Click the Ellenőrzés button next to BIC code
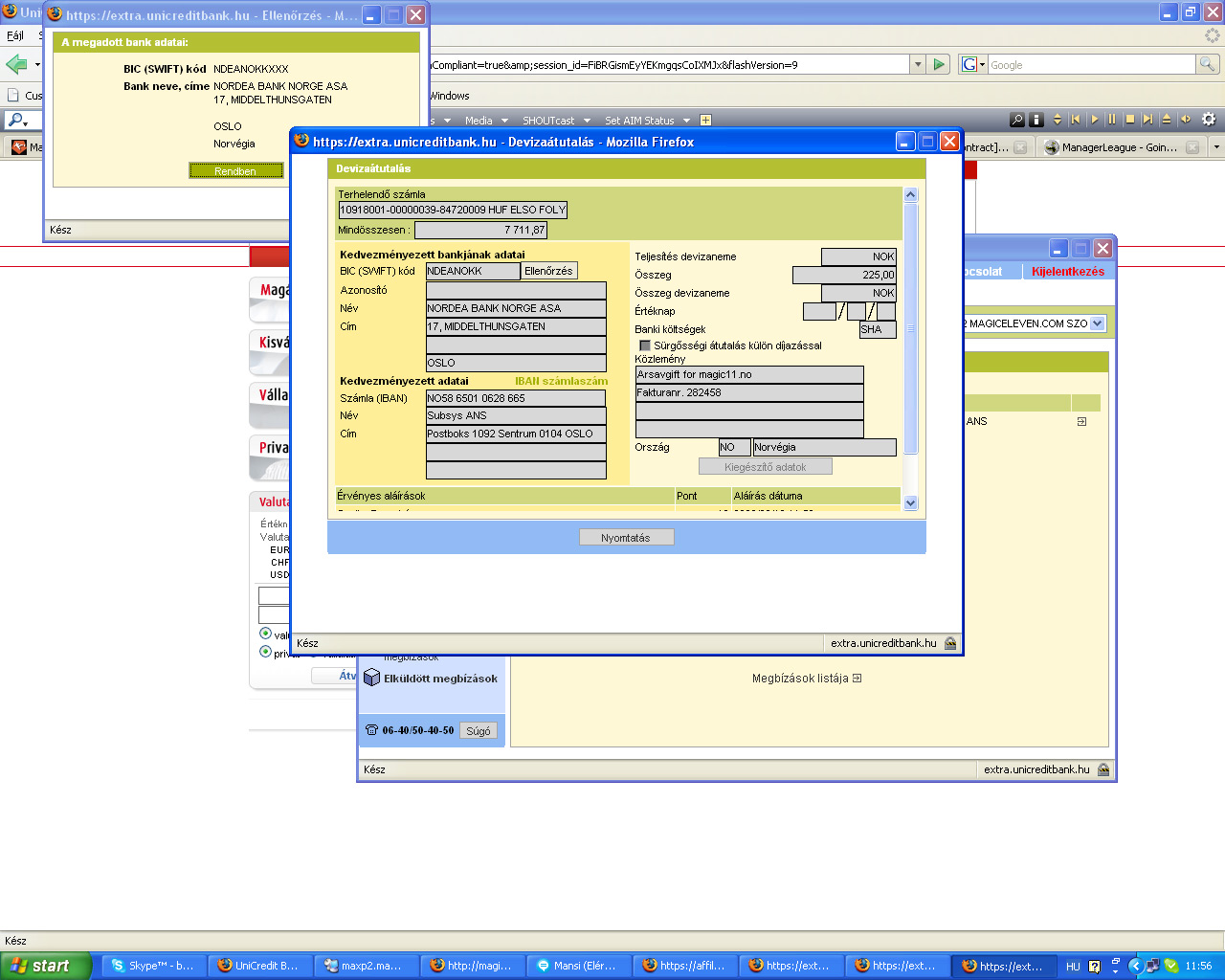This screenshot has height=980, width=1225. [549, 271]
